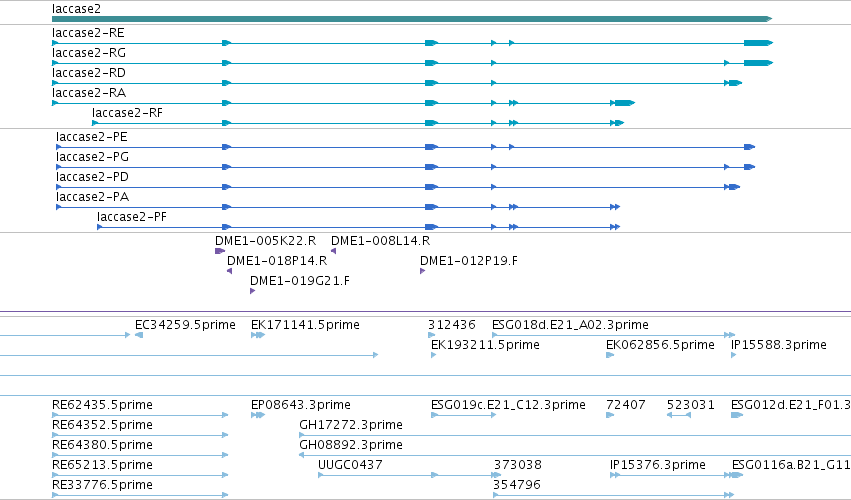Viewport: 851px width, 500px height.
Task: Click the DME1-012P19.F arrow marker
Action: coord(422,271)
